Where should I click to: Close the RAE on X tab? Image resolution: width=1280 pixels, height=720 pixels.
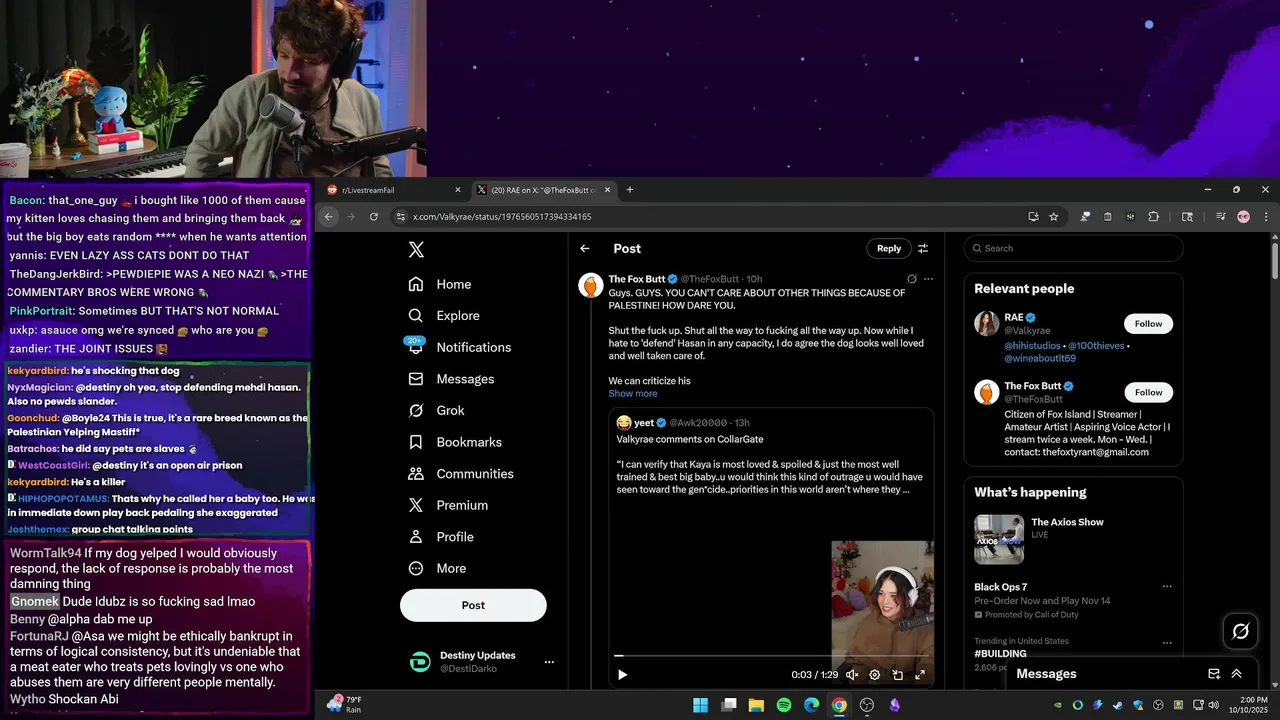[x=607, y=190]
